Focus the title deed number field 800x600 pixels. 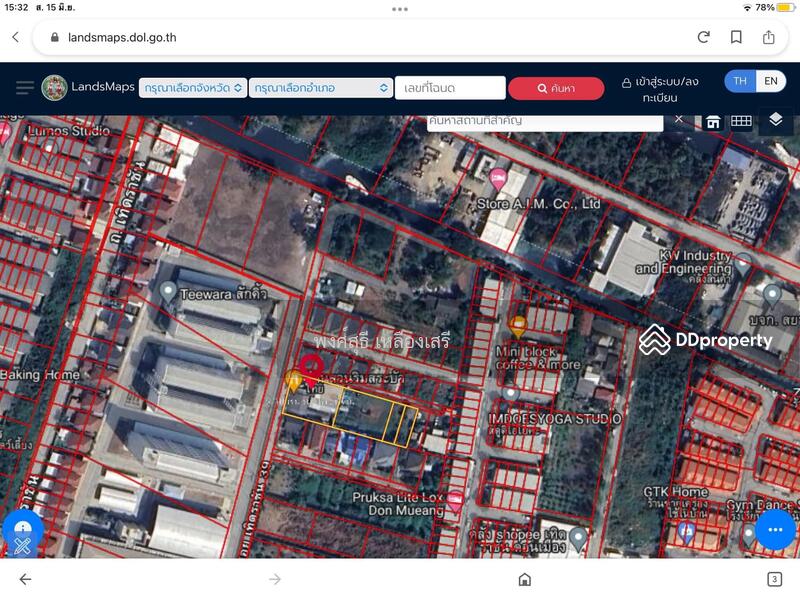point(449,88)
